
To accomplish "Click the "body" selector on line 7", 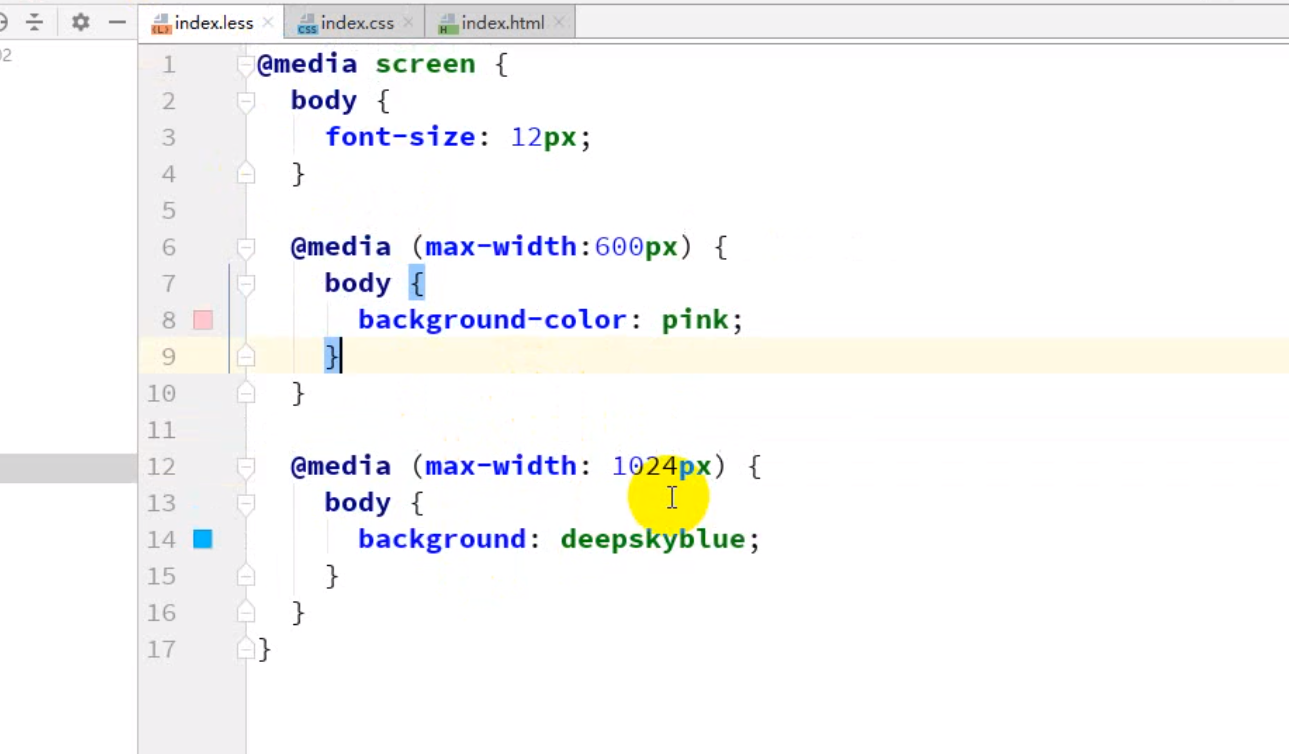I will 357,283.
